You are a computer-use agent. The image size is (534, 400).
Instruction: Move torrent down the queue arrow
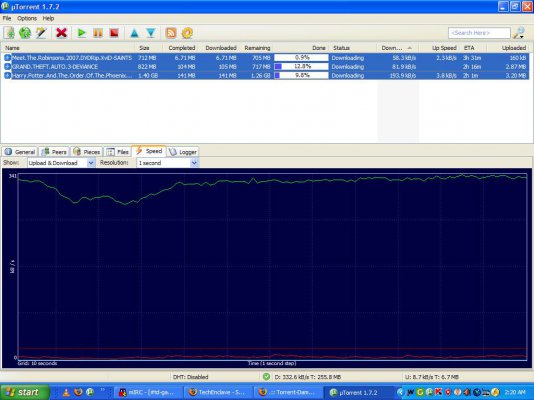[x=151, y=33]
